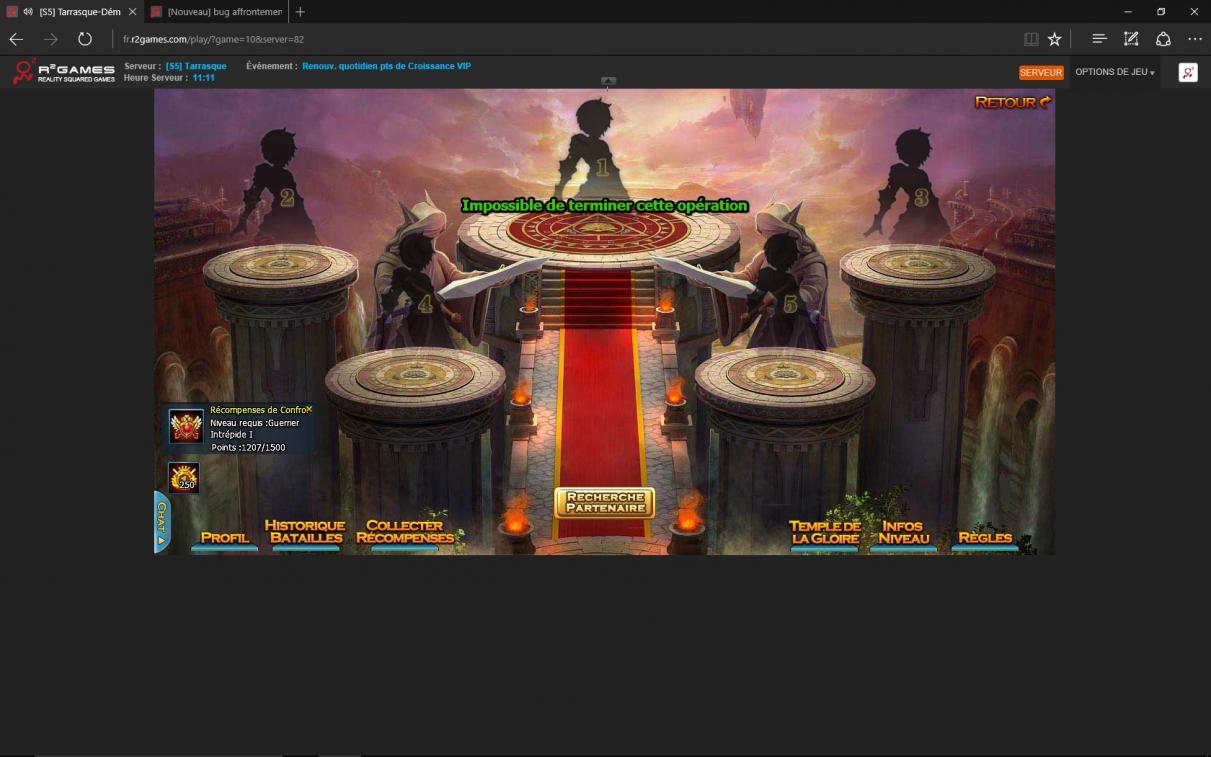Refresh the page in the browser
Image resolution: width=1211 pixels, height=757 pixels.
click(x=85, y=39)
